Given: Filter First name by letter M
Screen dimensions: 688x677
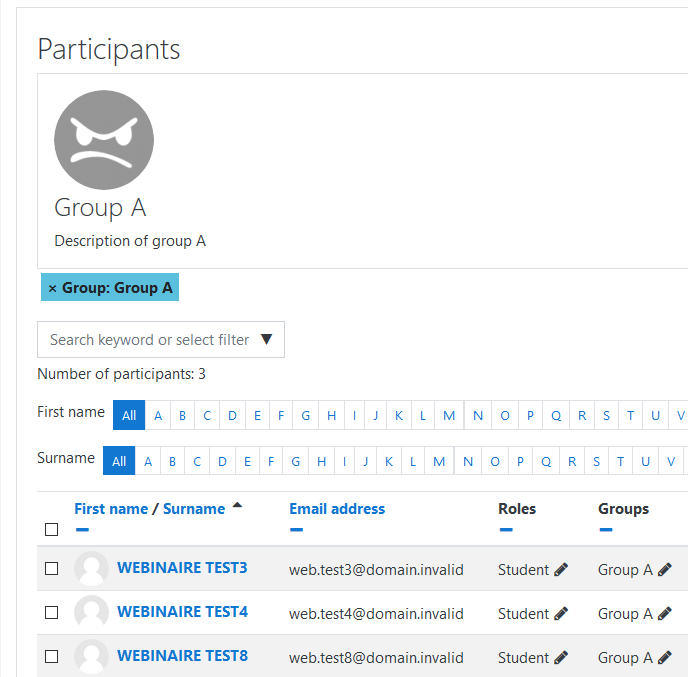Looking at the screenshot, I should 449,415.
